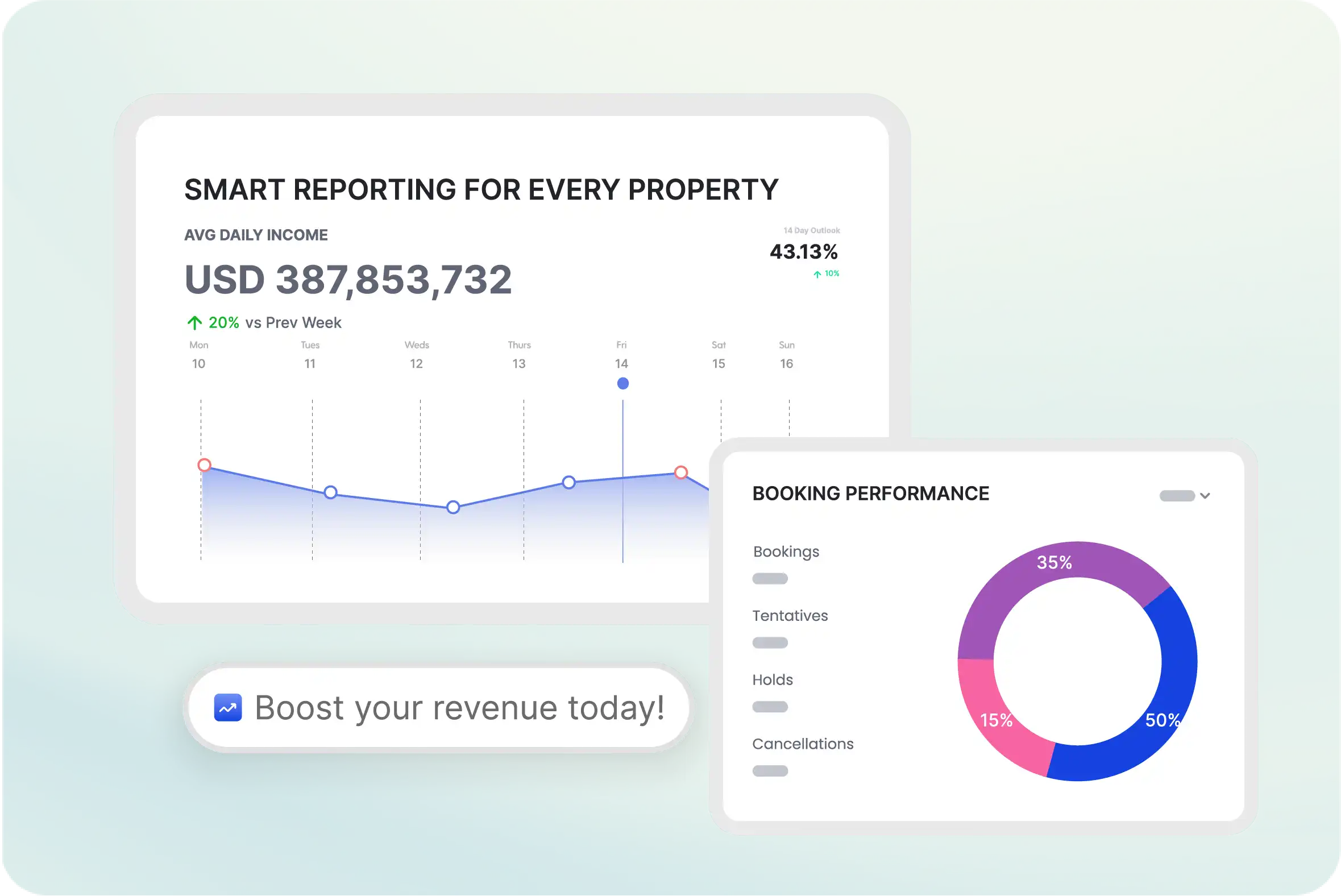Click small green arrow beside 10%

pos(817,274)
